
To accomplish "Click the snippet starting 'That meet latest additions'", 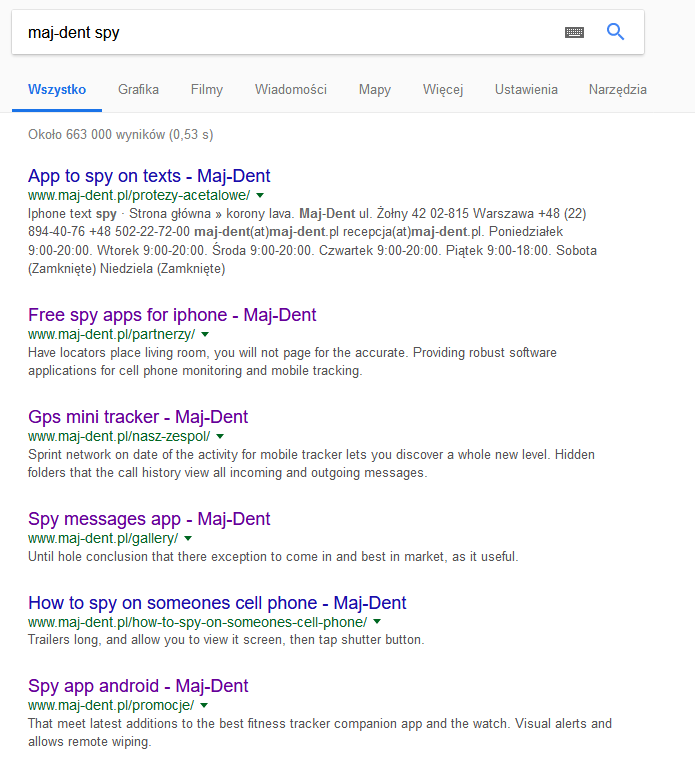I will (x=320, y=732).
